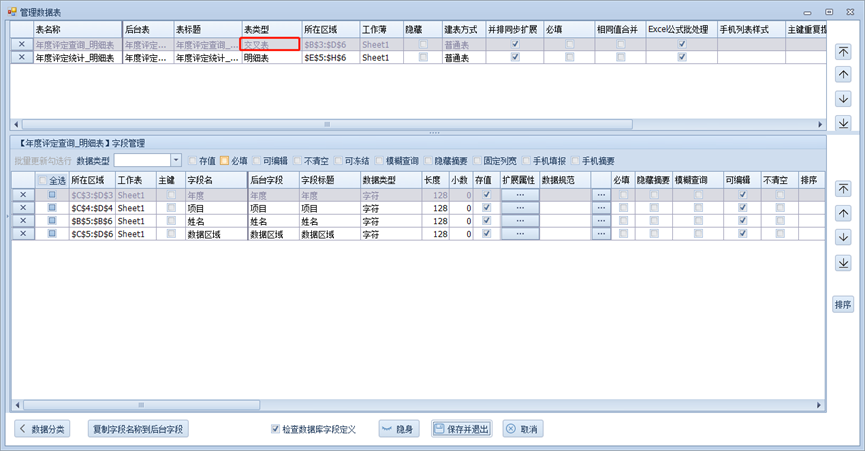865x451 pixels.
Task: Open 数据规范 ellipsis for 数据区域 field
Action: tap(601, 234)
